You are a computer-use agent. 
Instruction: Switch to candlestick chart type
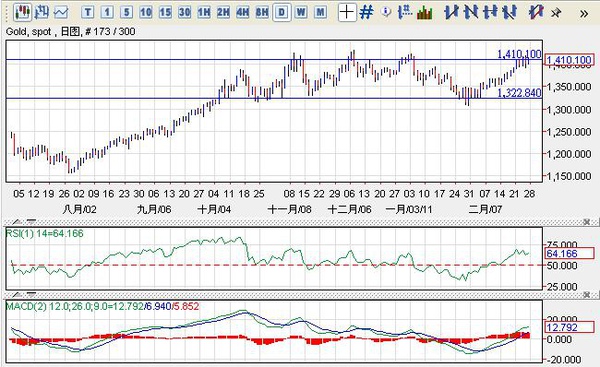click(22, 12)
